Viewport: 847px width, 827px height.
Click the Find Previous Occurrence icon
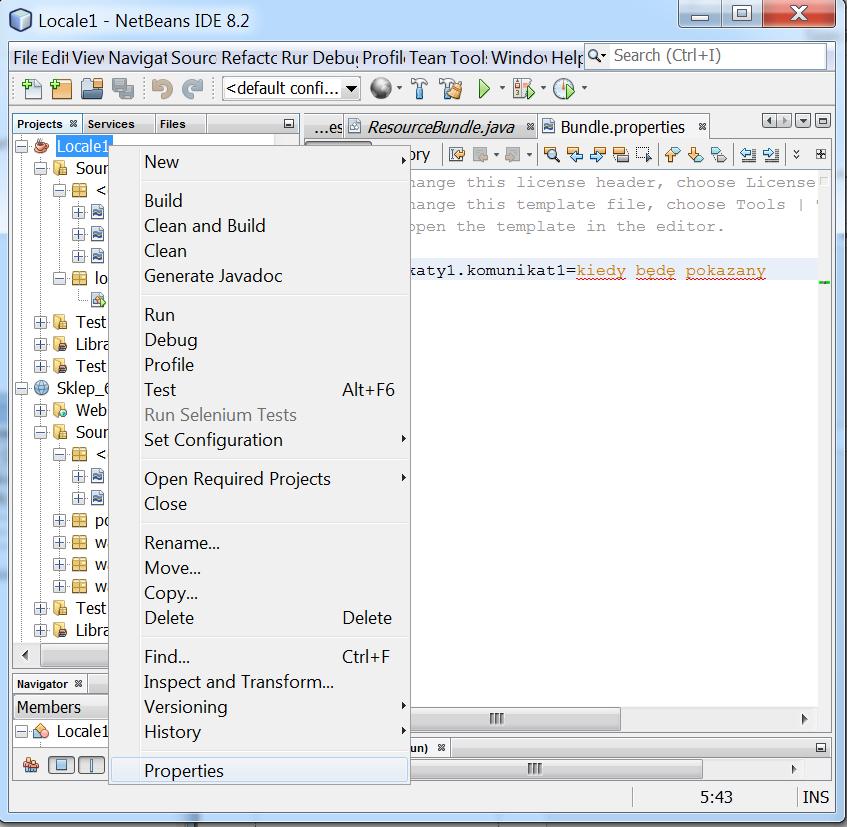(x=575, y=155)
